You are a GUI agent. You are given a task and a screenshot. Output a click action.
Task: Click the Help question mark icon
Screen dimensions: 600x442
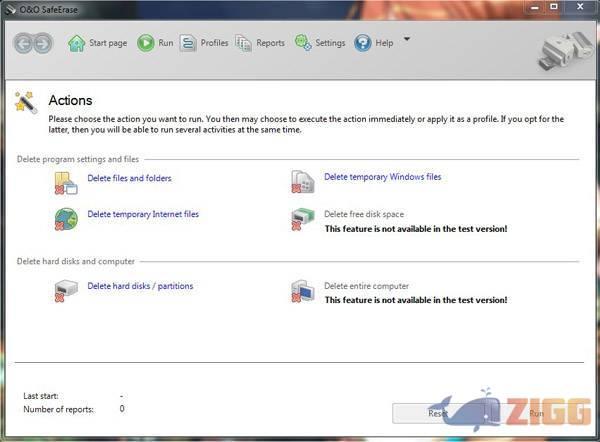pos(363,43)
